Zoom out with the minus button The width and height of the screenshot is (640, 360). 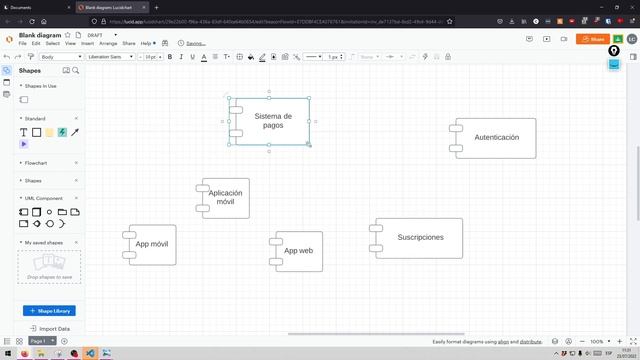pyautogui.click(x=582, y=341)
